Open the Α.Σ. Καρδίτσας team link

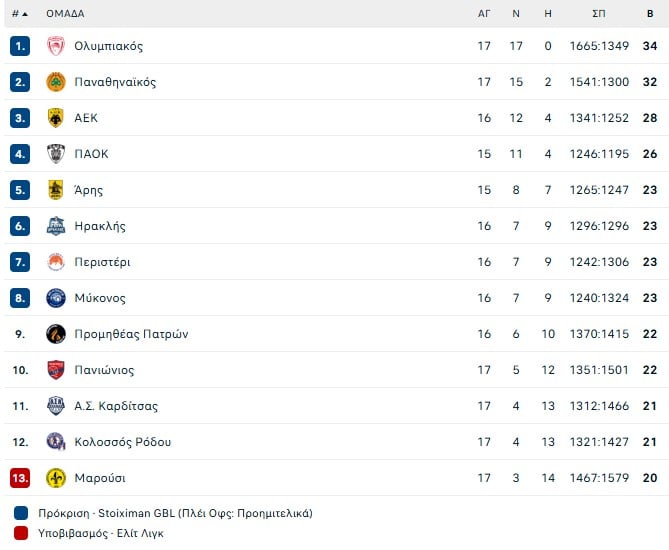point(116,406)
